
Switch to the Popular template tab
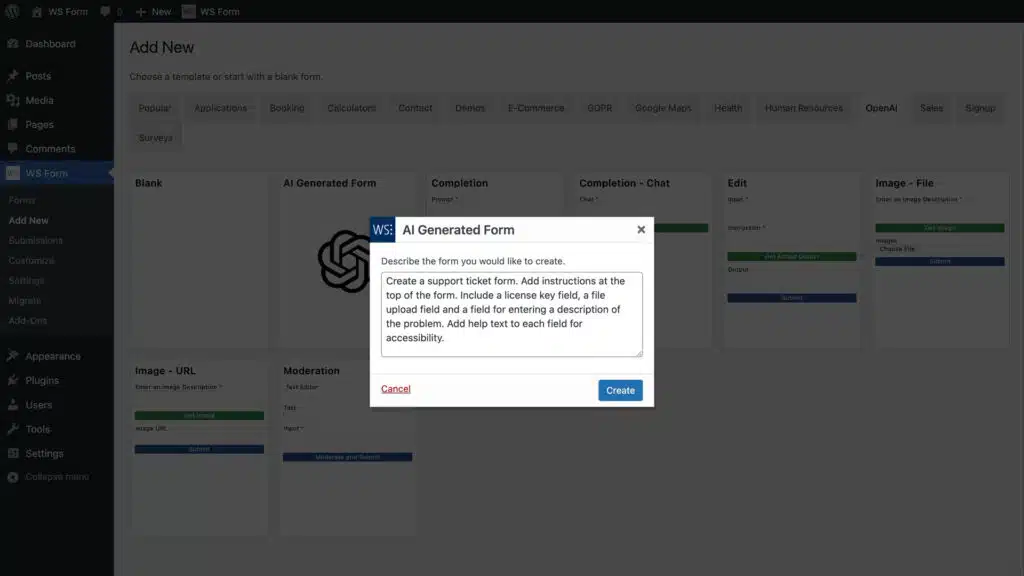pos(155,108)
